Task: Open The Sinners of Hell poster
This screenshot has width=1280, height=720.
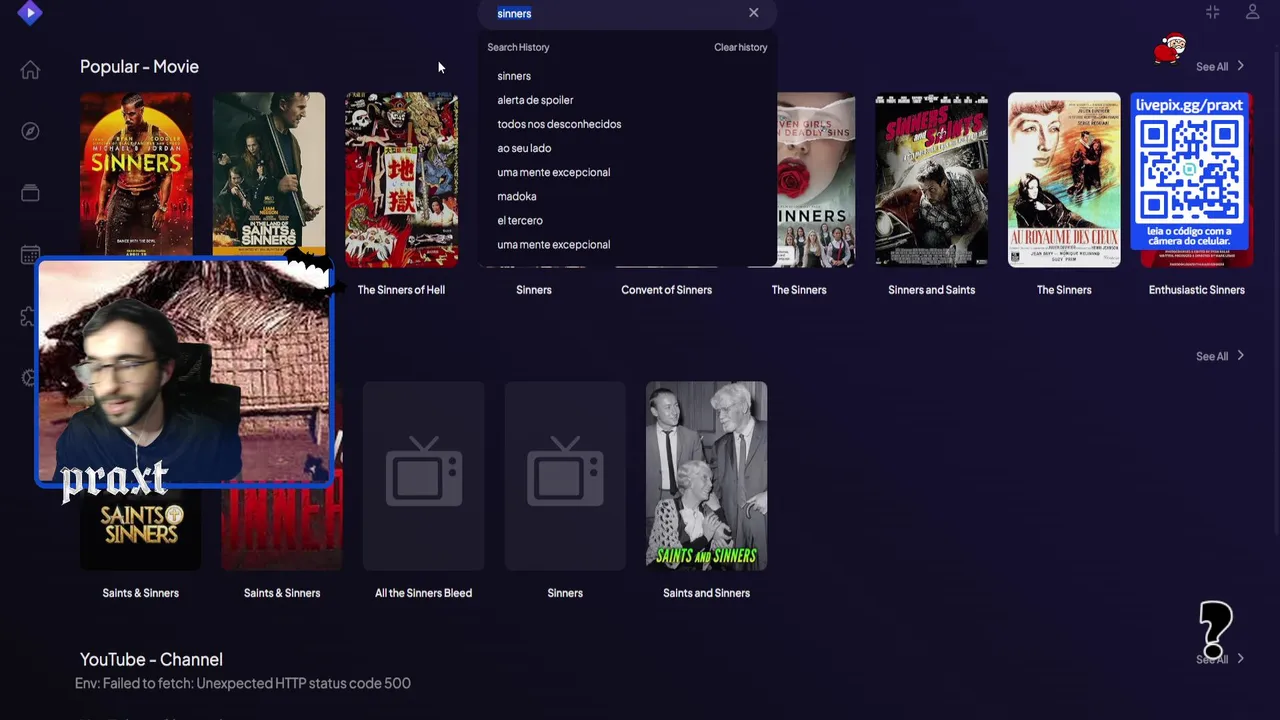Action: click(x=401, y=179)
